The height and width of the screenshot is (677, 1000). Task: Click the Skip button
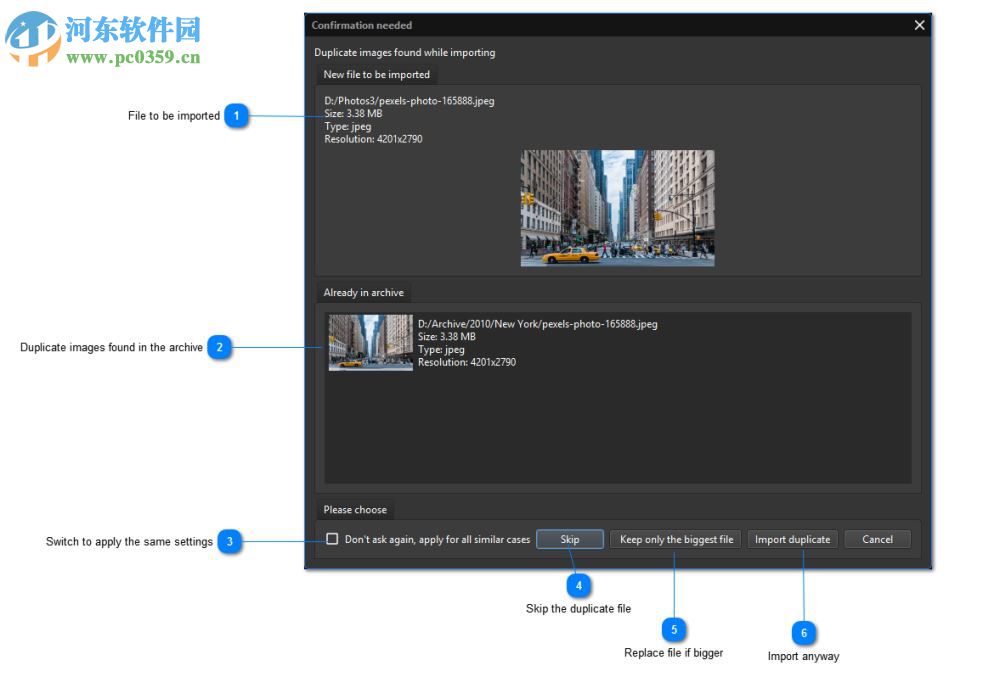(569, 539)
